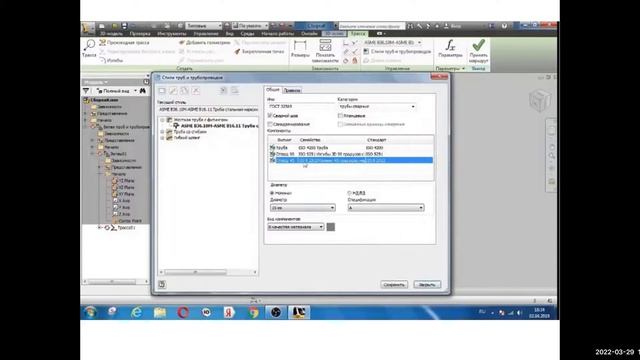
Task: Click the filter funnel icon in browser
Action: (x=86, y=91)
